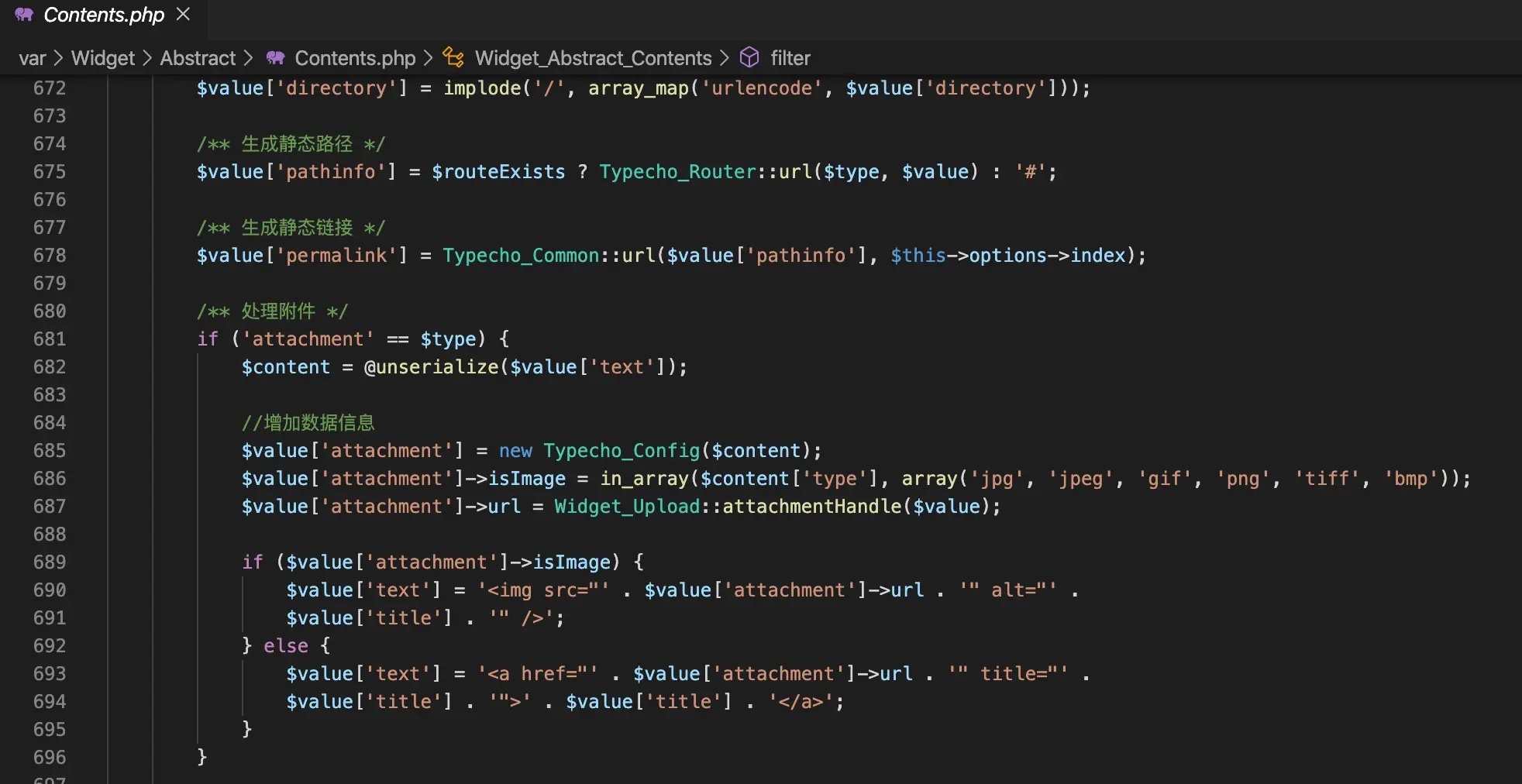Click the PHP elephant icon in tab
This screenshot has height=784, width=1522.
click(x=24, y=15)
